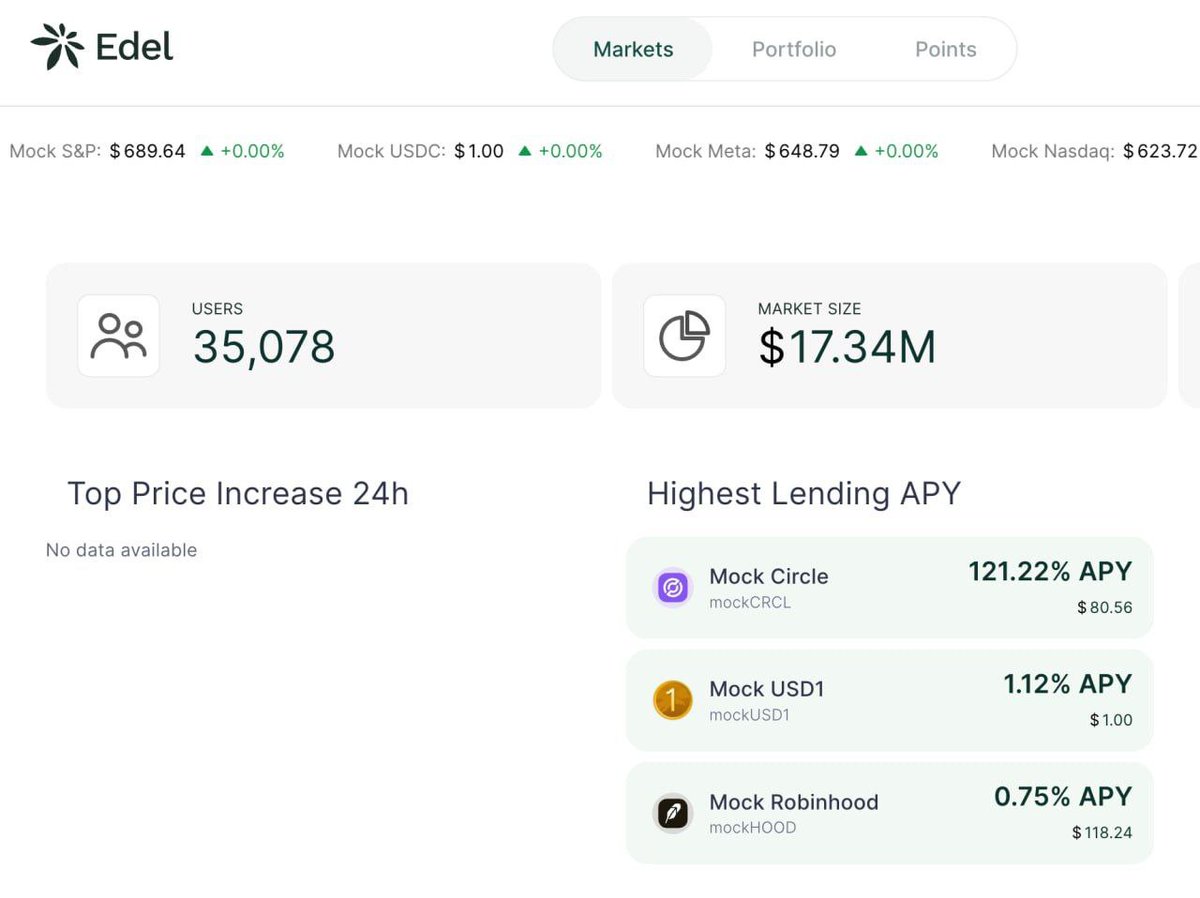This screenshot has width=1200, height=898.
Task: Open the Points tab
Action: coord(944,49)
